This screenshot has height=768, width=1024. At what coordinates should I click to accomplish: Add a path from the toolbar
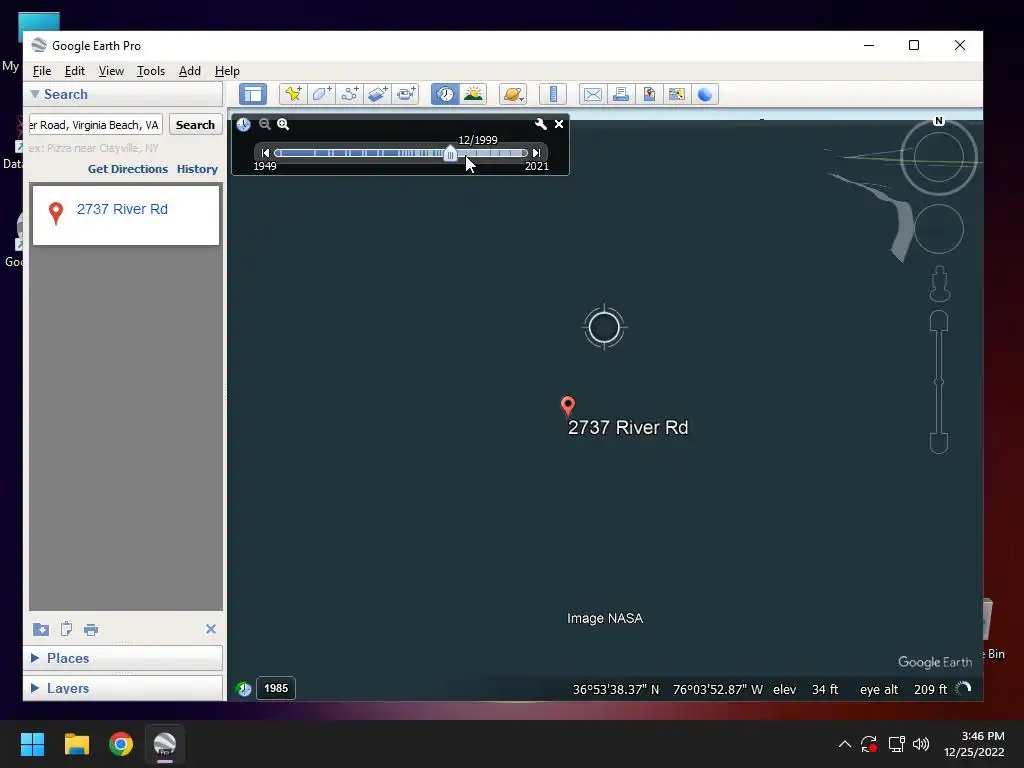point(349,94)
